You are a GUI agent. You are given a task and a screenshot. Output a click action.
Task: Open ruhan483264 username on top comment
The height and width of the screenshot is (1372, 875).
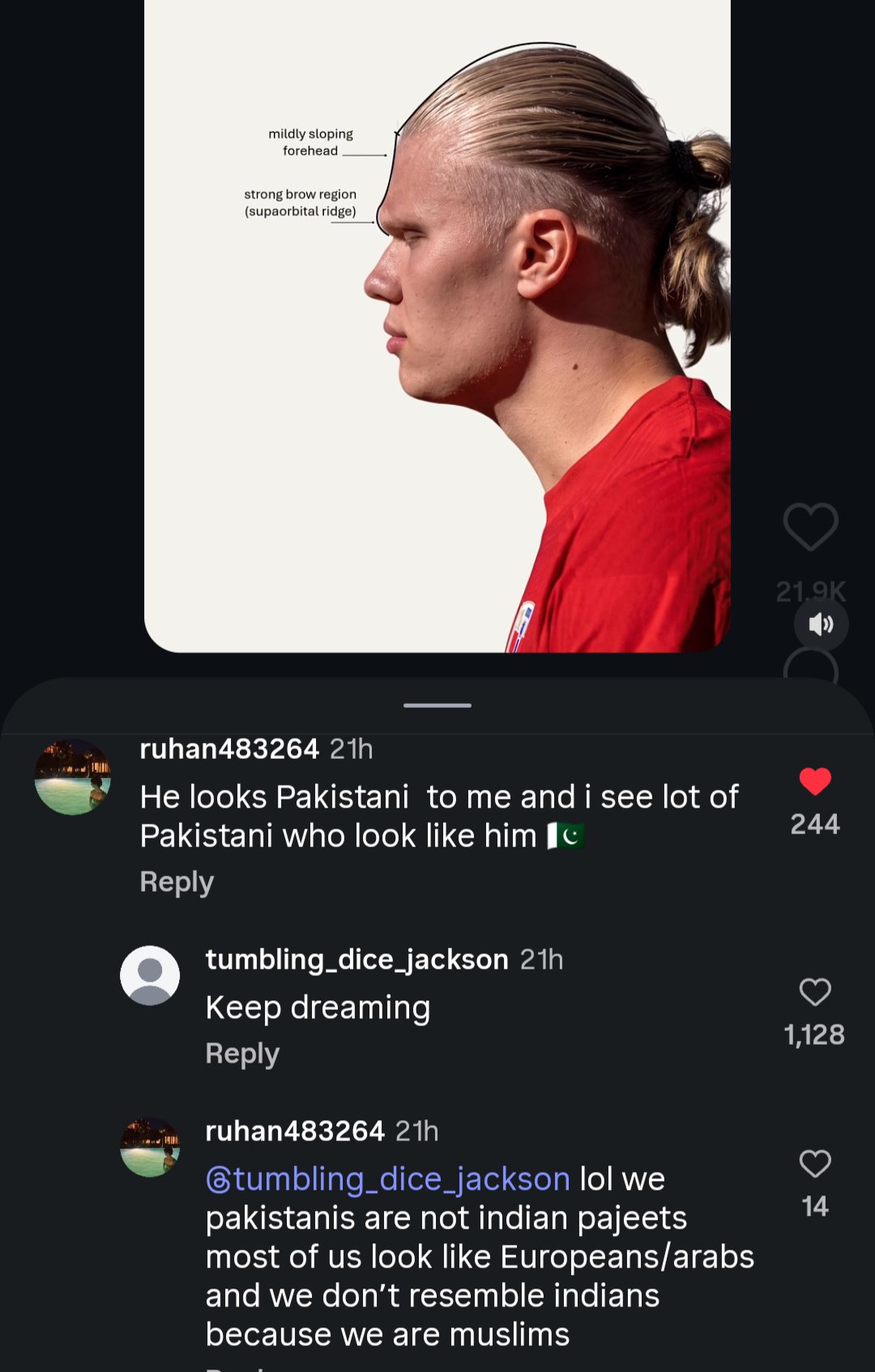click(x=229, y=749)
